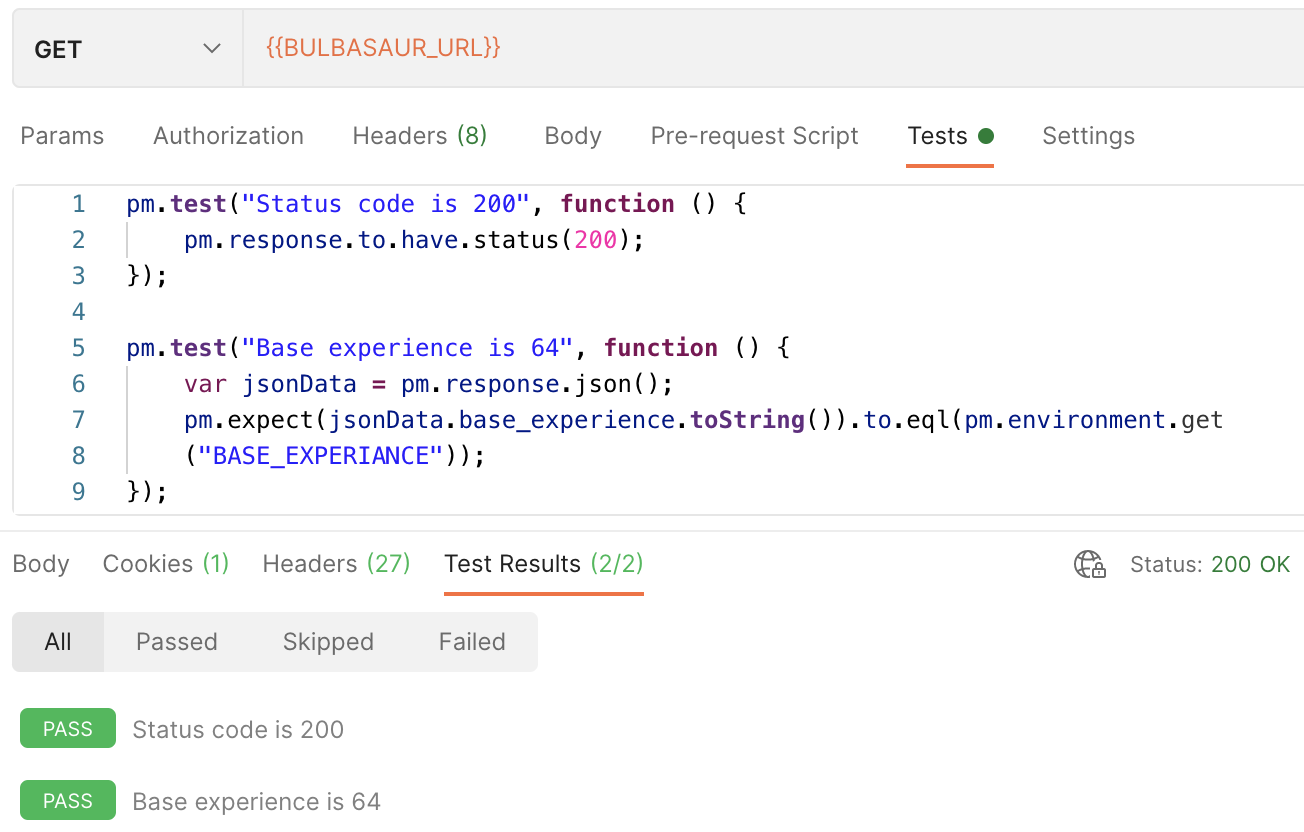The width and height of the screenshot is (1304, 832).
Task: Open the Body tab of the response
Action: (40, 564)
